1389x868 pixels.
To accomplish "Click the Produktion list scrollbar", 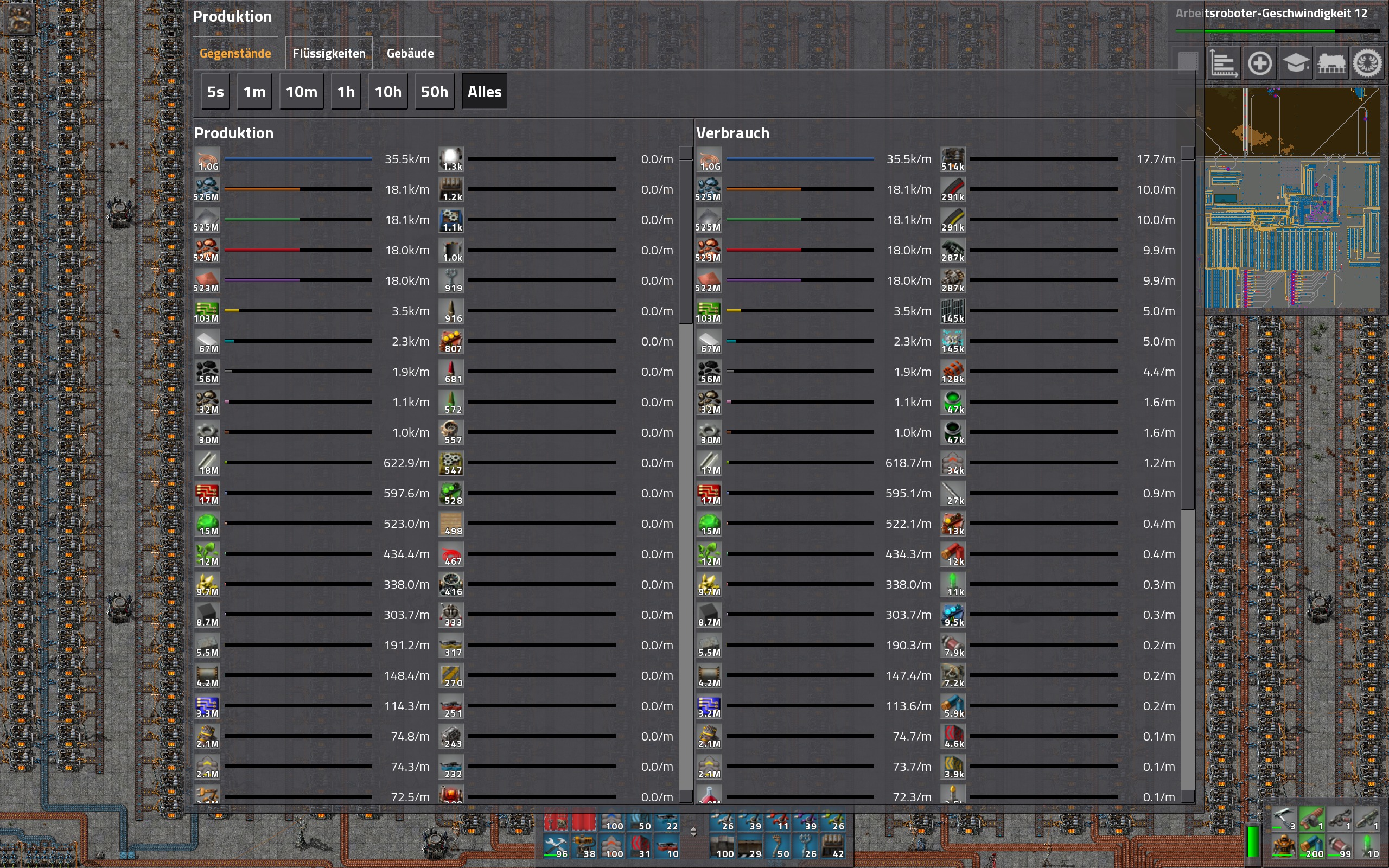I will pyautogui.click(x=686, y=475).
